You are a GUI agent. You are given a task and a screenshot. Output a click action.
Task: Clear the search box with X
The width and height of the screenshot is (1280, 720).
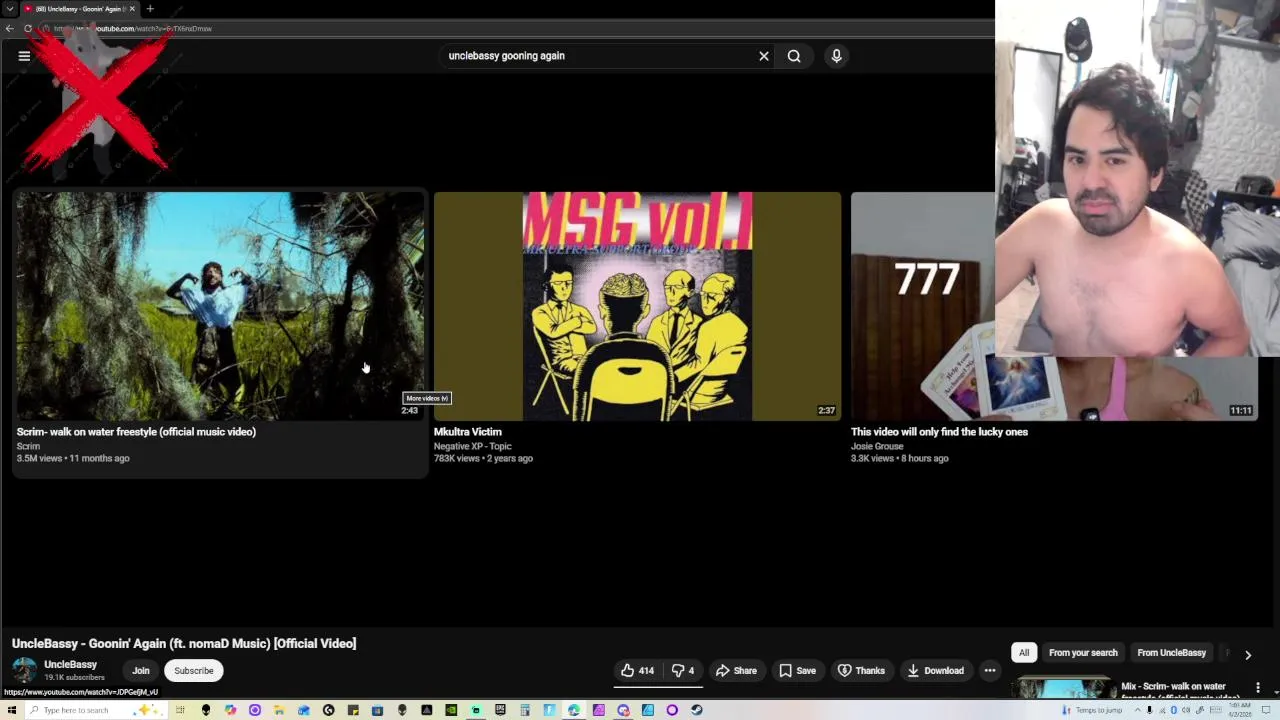click(x=764, y=56)
